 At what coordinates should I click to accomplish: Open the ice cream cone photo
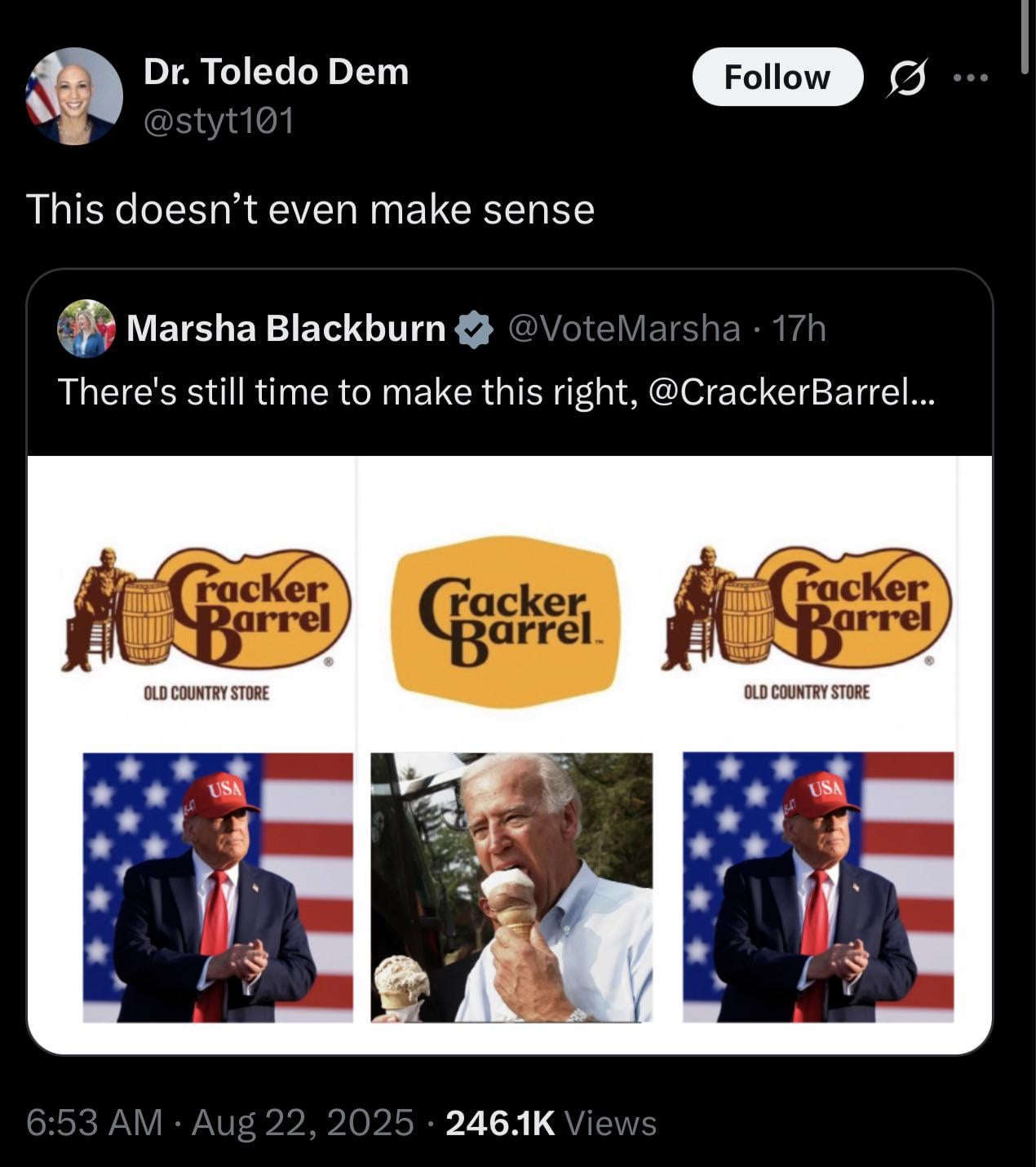[x=511, y=887]
